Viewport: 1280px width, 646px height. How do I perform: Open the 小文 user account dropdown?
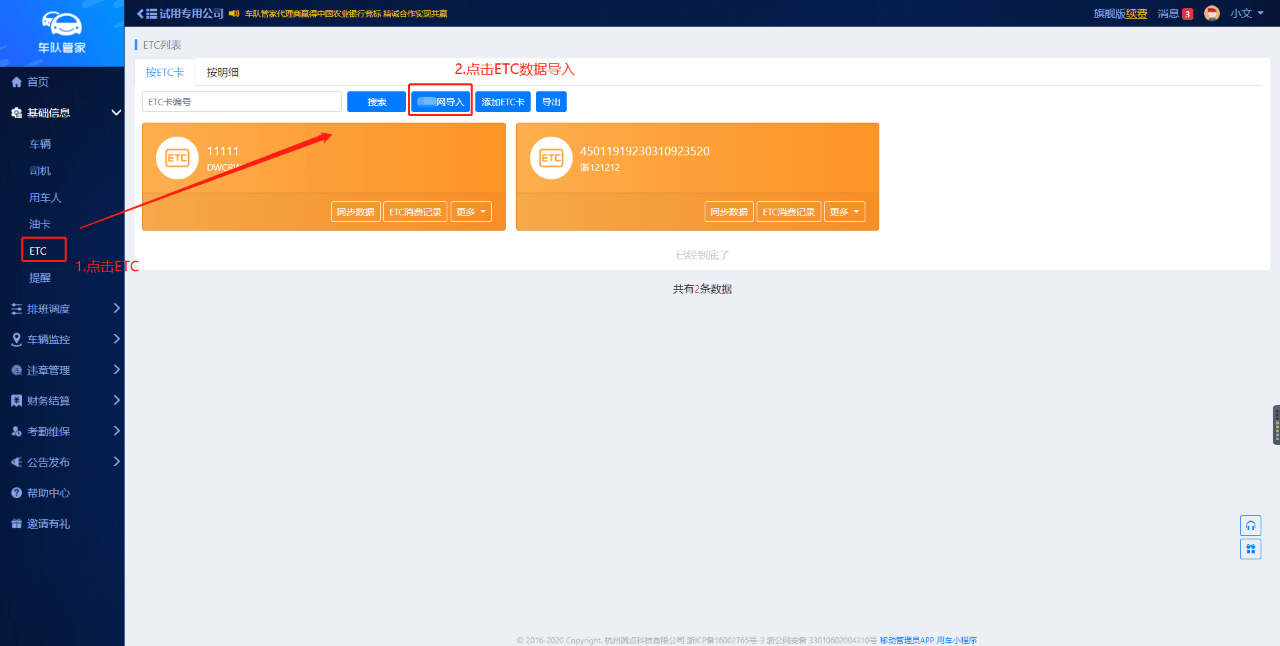tap(1246, 14)
